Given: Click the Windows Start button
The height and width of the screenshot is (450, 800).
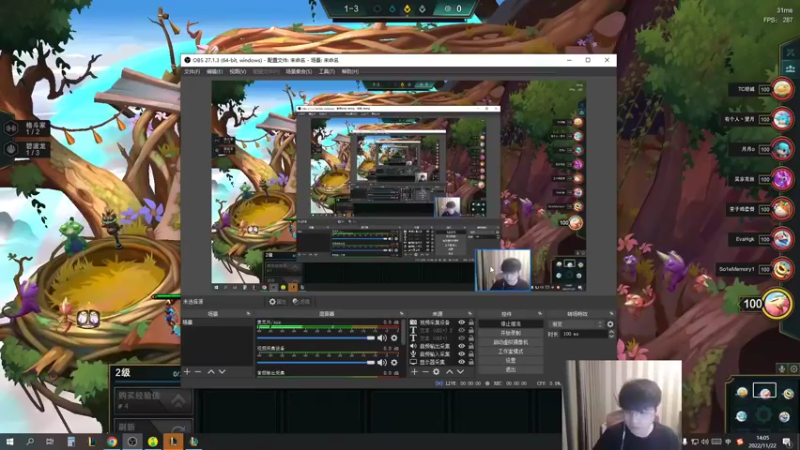Looking at the screenshot, I should (x=10, y=441).
